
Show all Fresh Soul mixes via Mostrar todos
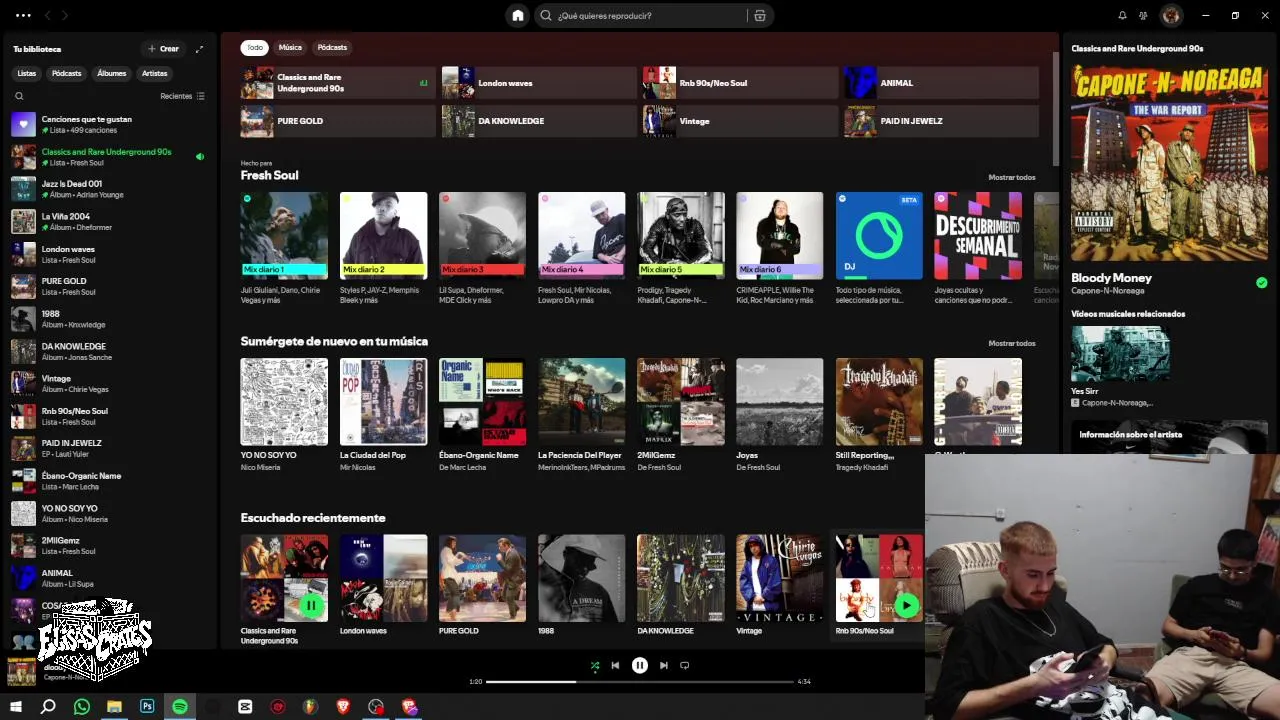coord(1011,177)
